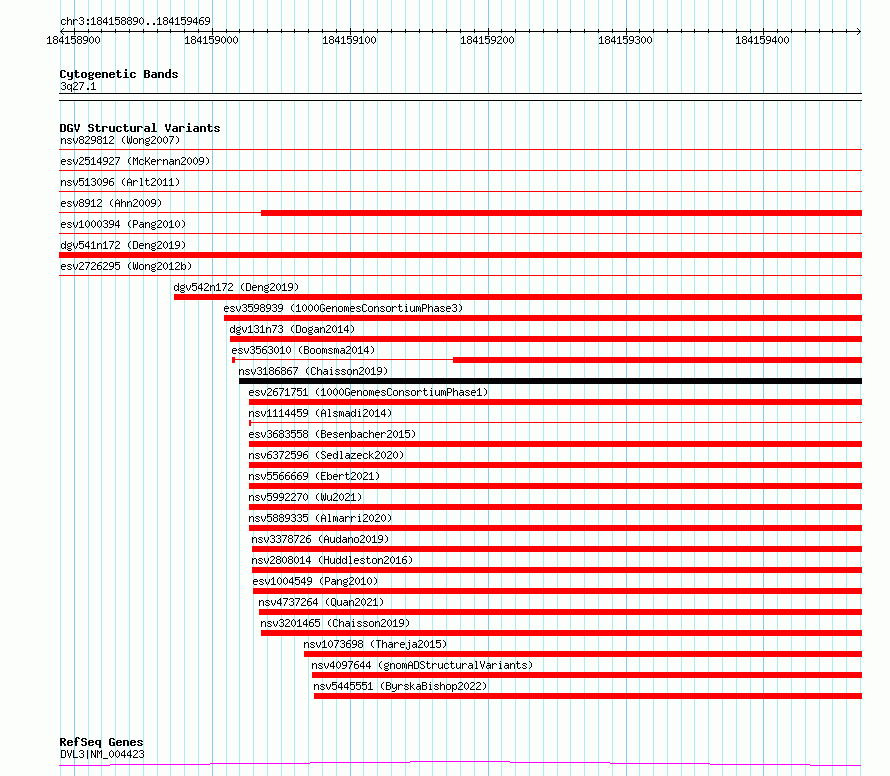The height and width of the screenshot is (776, 890).
Task: Select esv2671751 (1000GenomesConsortiumPhase1) label
Action: point(368,392)
